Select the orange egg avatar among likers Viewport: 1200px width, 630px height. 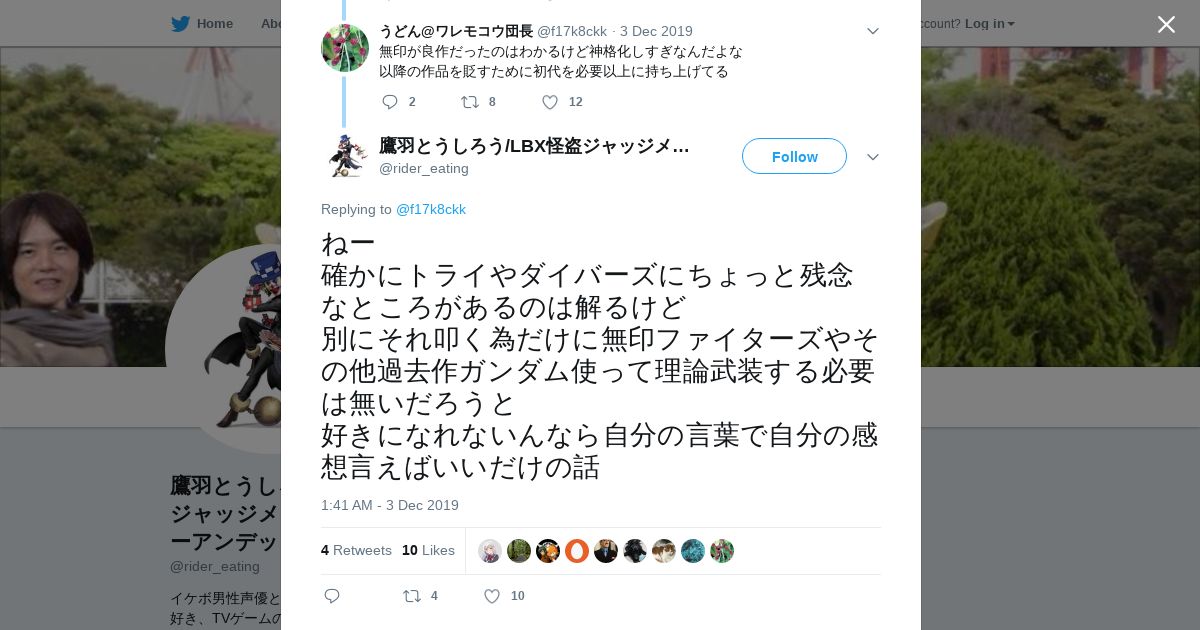point(577,551)
